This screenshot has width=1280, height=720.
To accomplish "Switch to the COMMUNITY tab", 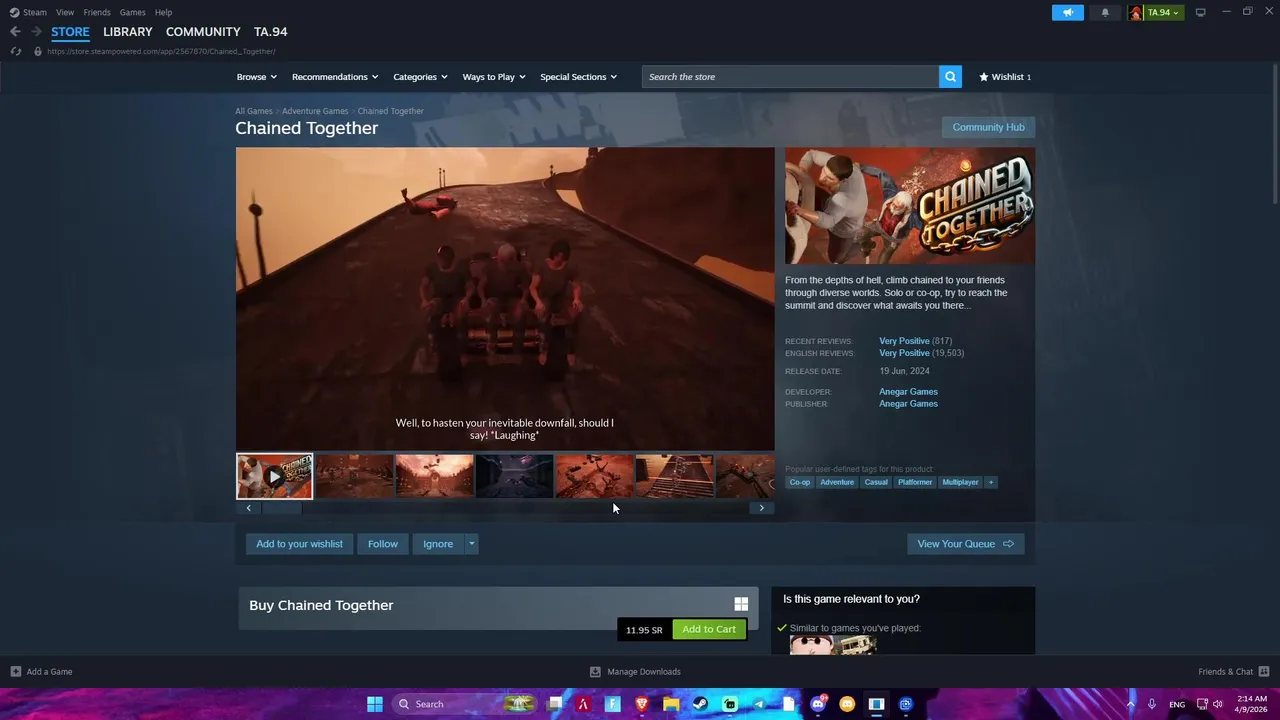I will pyautogui.click(x=203, y=32).
